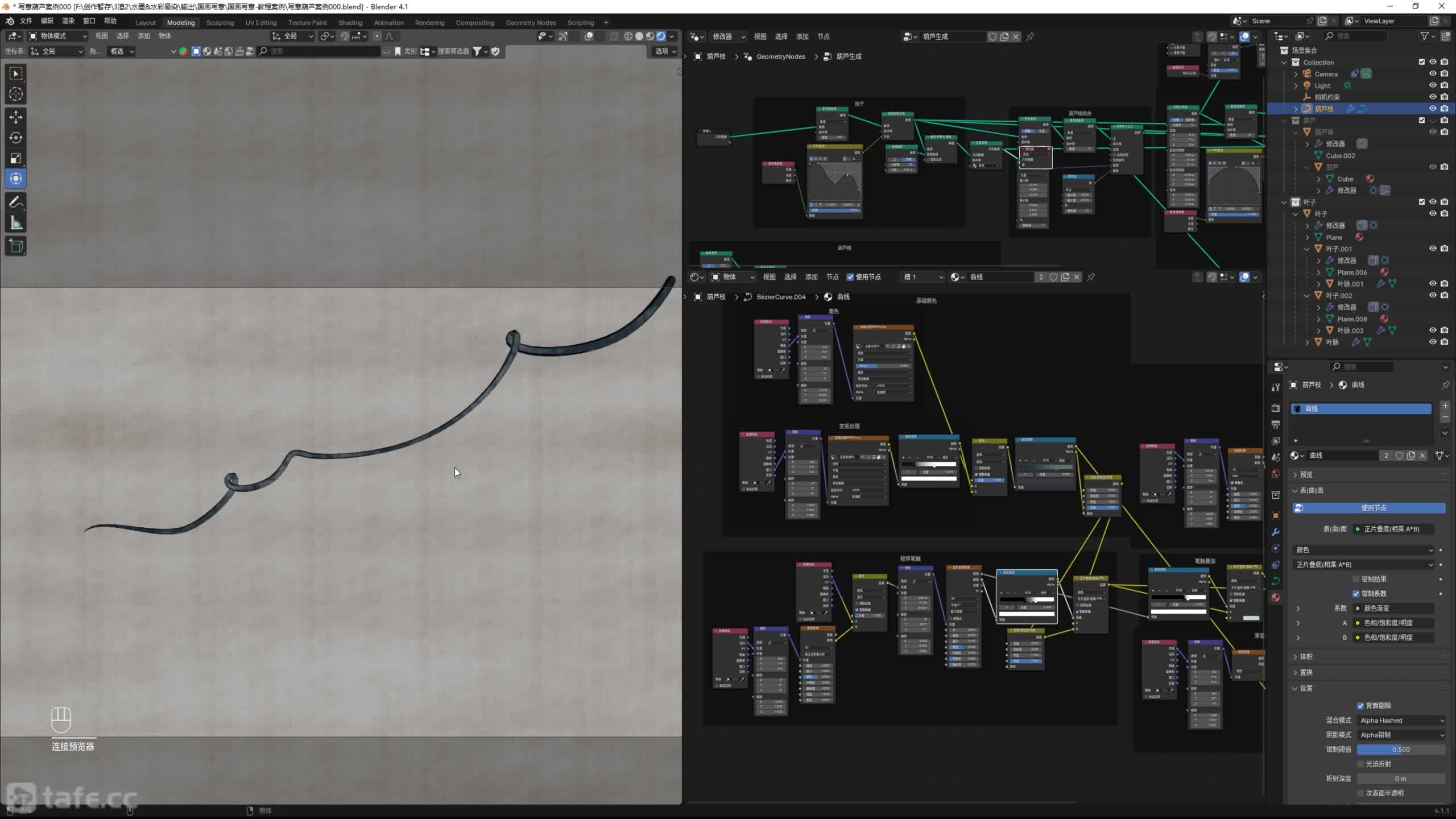Open the 渲染 menu in top bar
Screen dimensions: 1456x819
[68, 21]
